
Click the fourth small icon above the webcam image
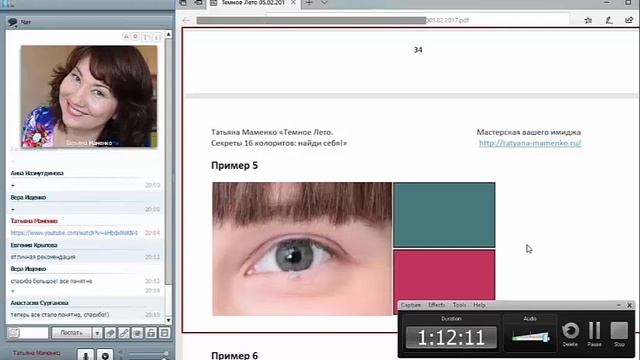(157, 37)
